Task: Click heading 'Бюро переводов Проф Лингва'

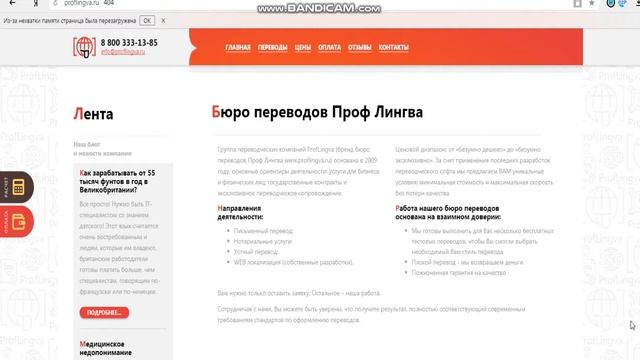Action: pyautogui.click(x=317, y=112)
